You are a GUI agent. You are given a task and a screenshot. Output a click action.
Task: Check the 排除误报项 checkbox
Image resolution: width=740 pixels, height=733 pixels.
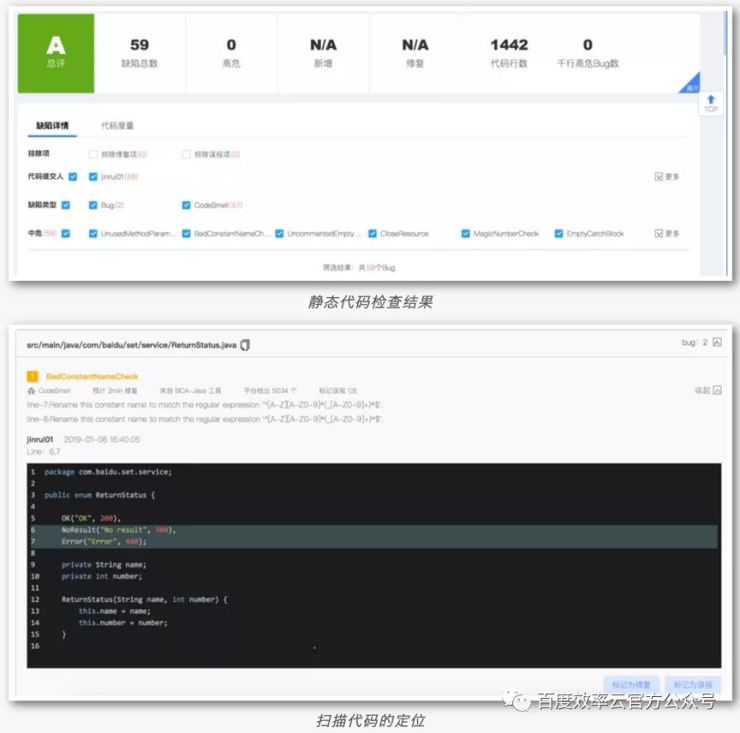click(186, 154)
